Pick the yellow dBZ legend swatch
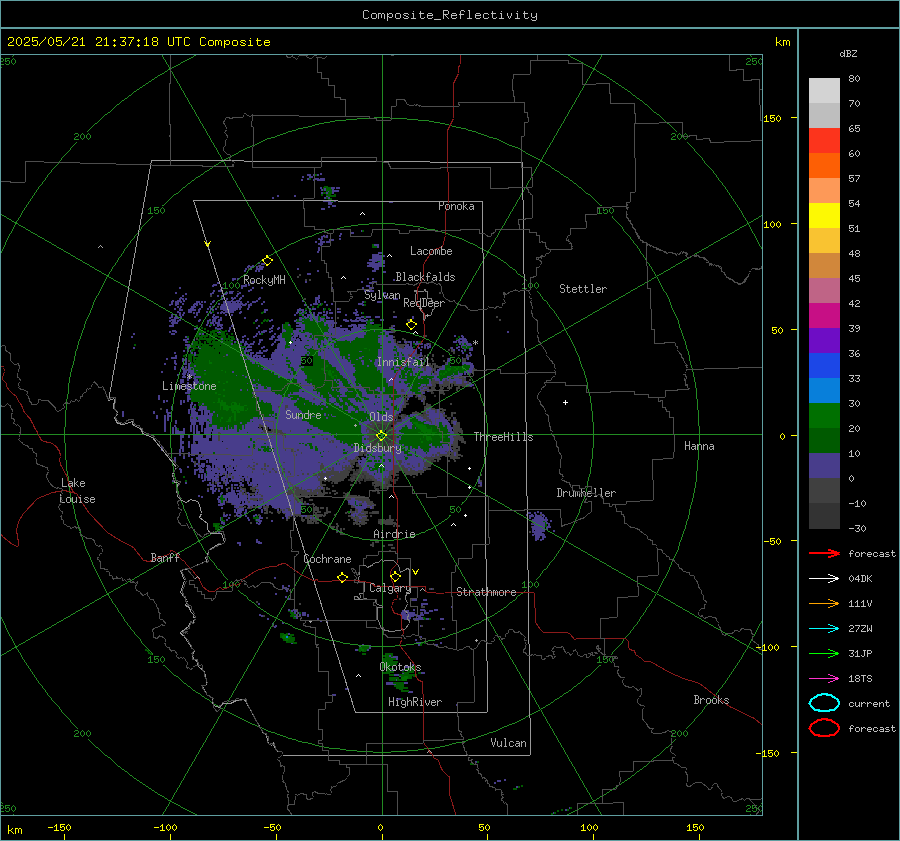900x841 pixels. pos(824,215)
